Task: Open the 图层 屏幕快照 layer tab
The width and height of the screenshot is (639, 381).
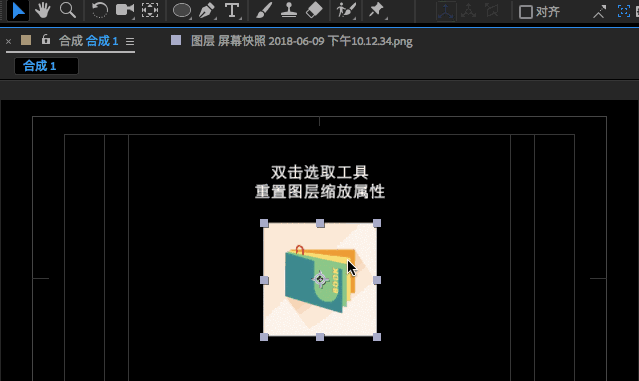Action: (x=302, y=41)
